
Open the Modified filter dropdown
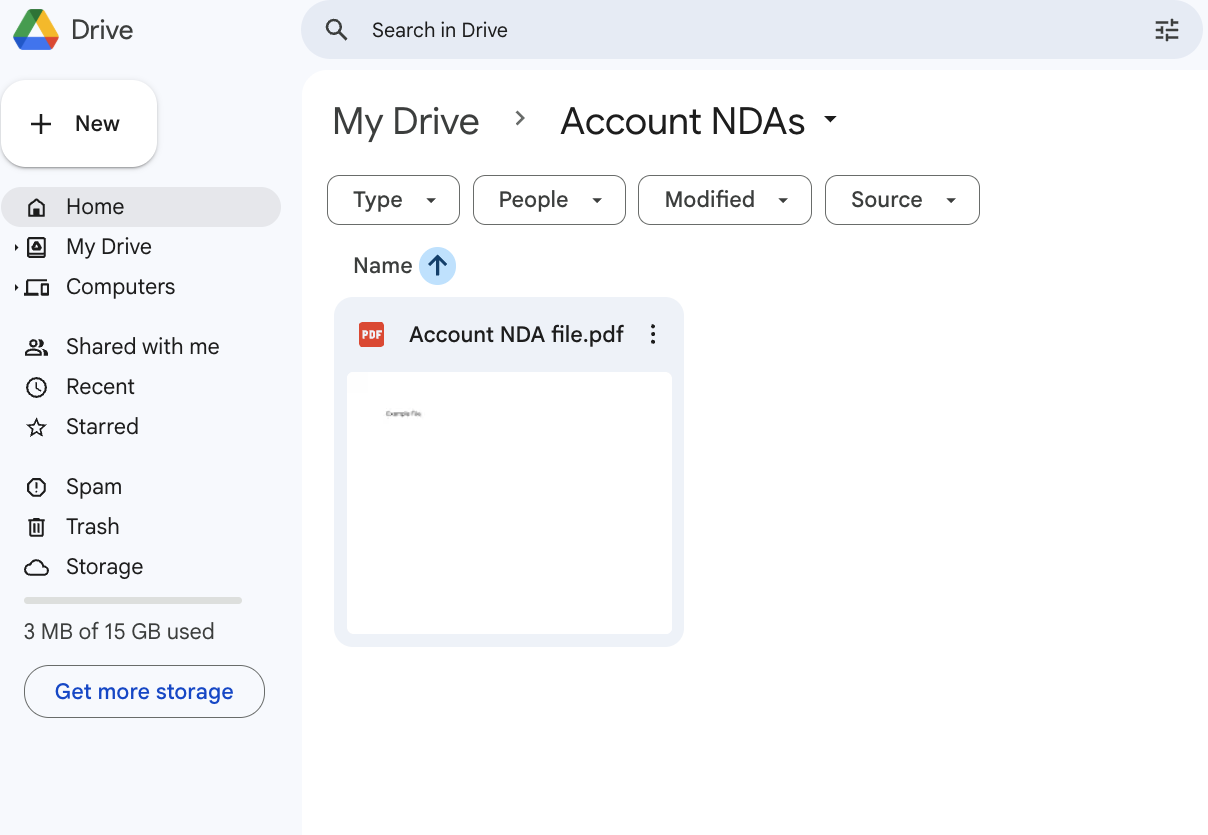tap(724, 200)
